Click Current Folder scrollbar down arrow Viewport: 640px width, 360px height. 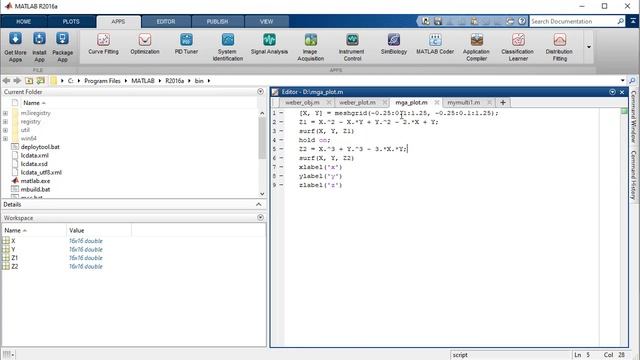(x=262, y=194)
